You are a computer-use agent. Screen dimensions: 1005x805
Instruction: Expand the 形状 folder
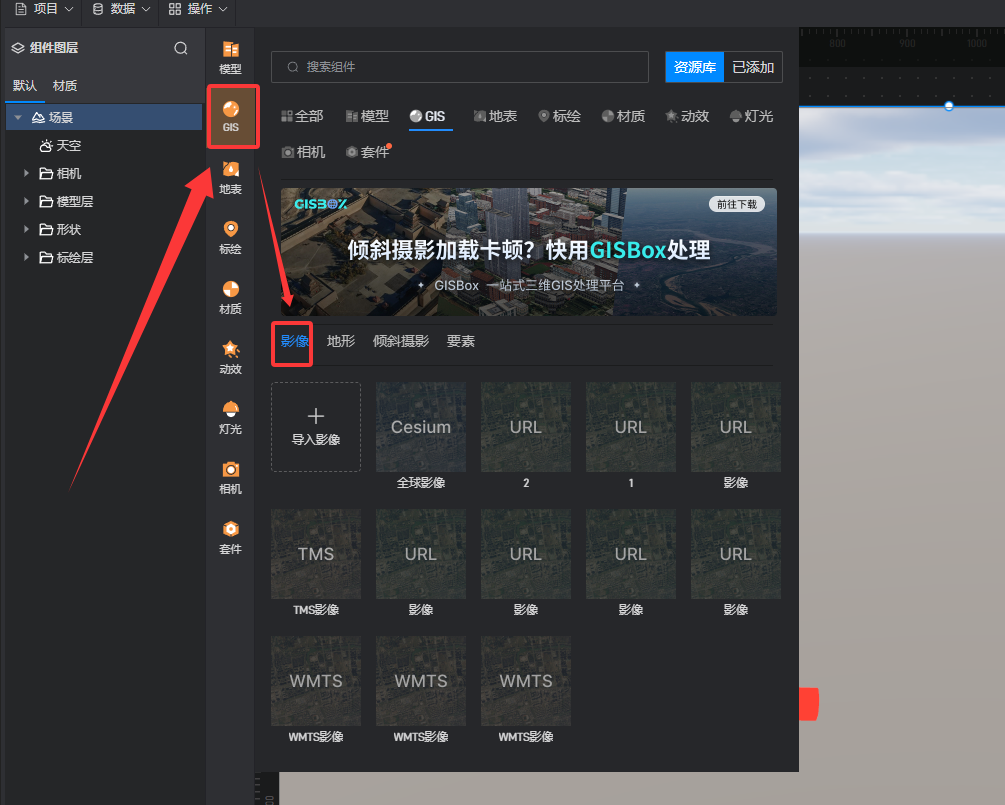tap(26, 229)
